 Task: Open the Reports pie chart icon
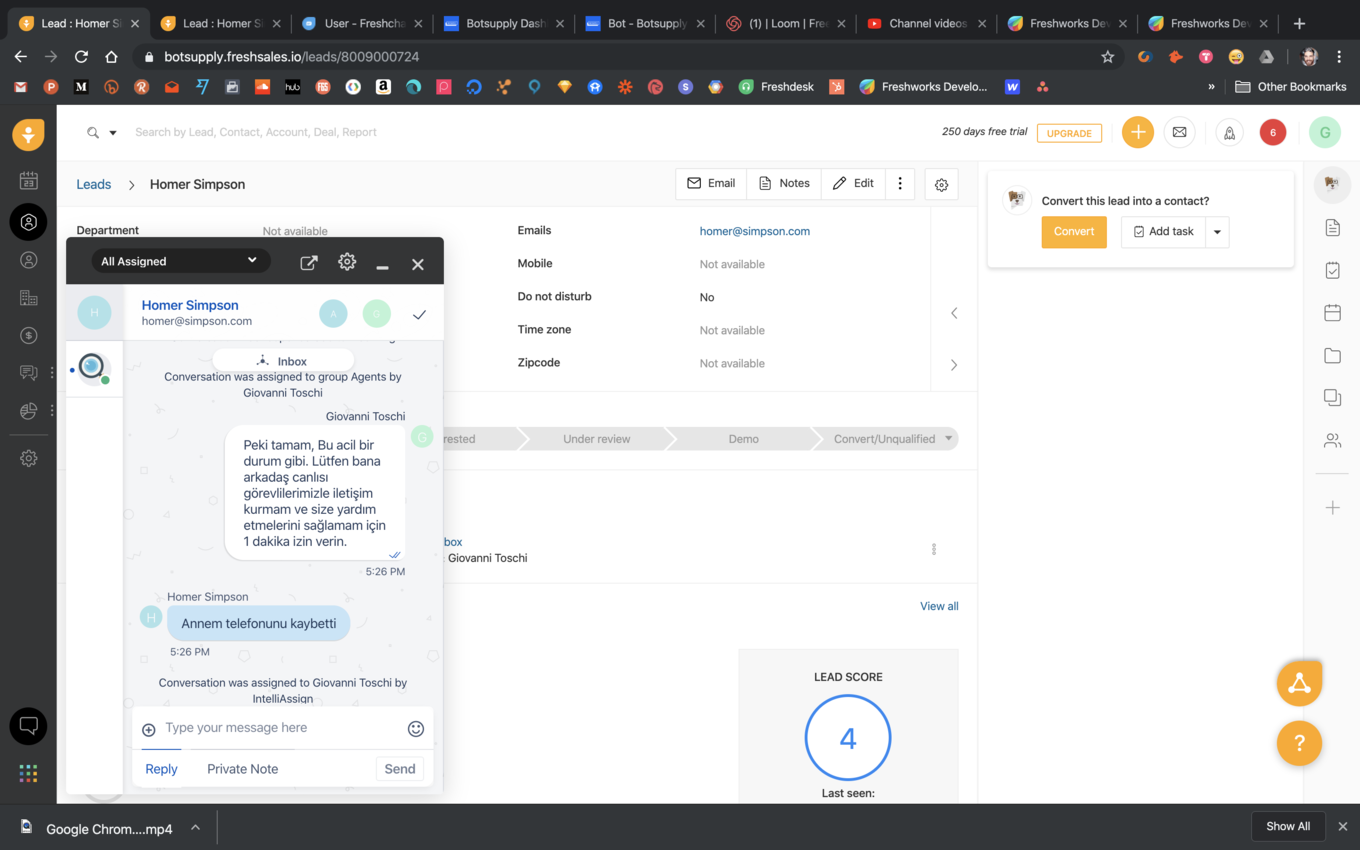coord(28,409)
